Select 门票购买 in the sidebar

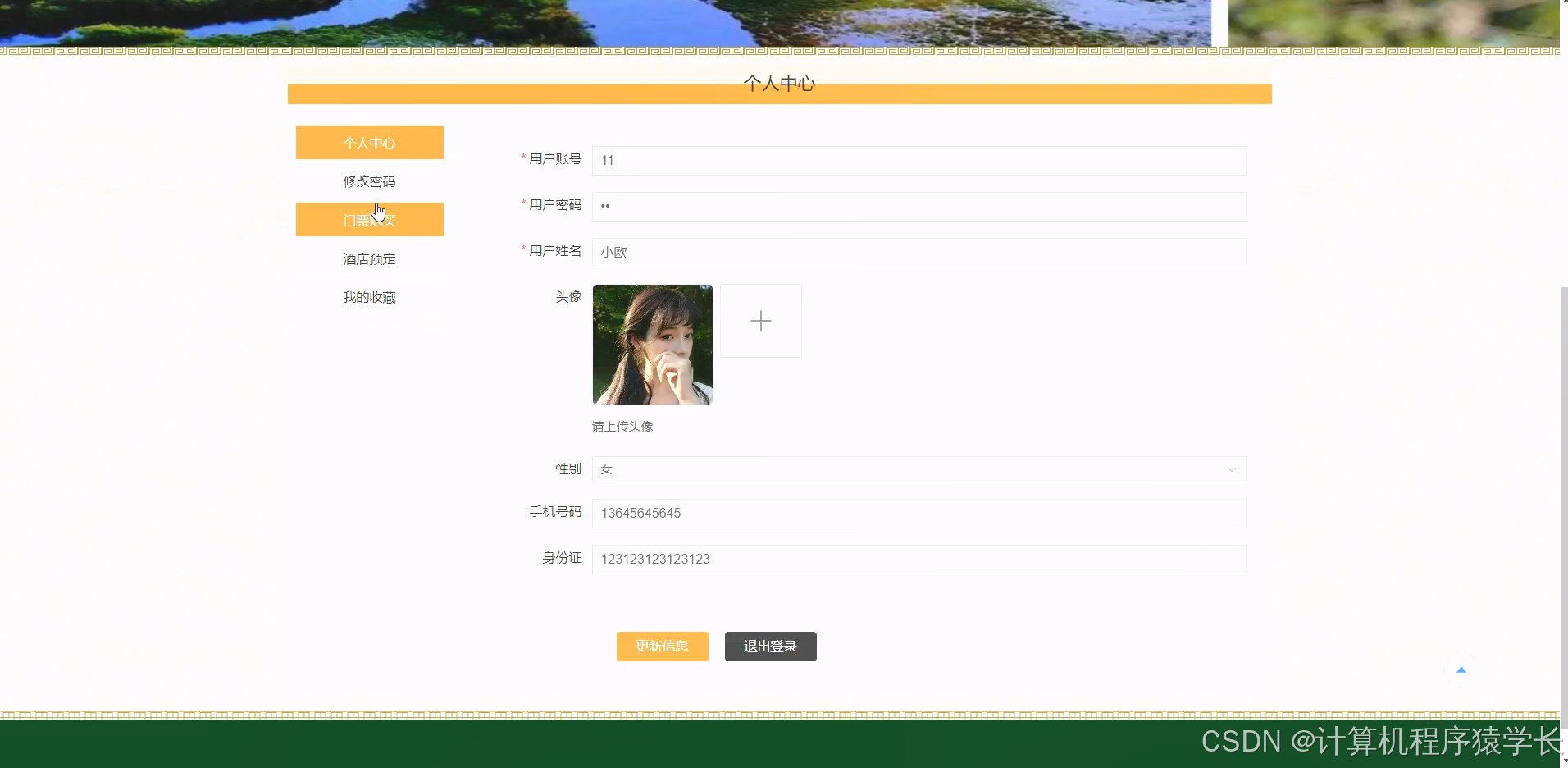click(x=369, y=219)
